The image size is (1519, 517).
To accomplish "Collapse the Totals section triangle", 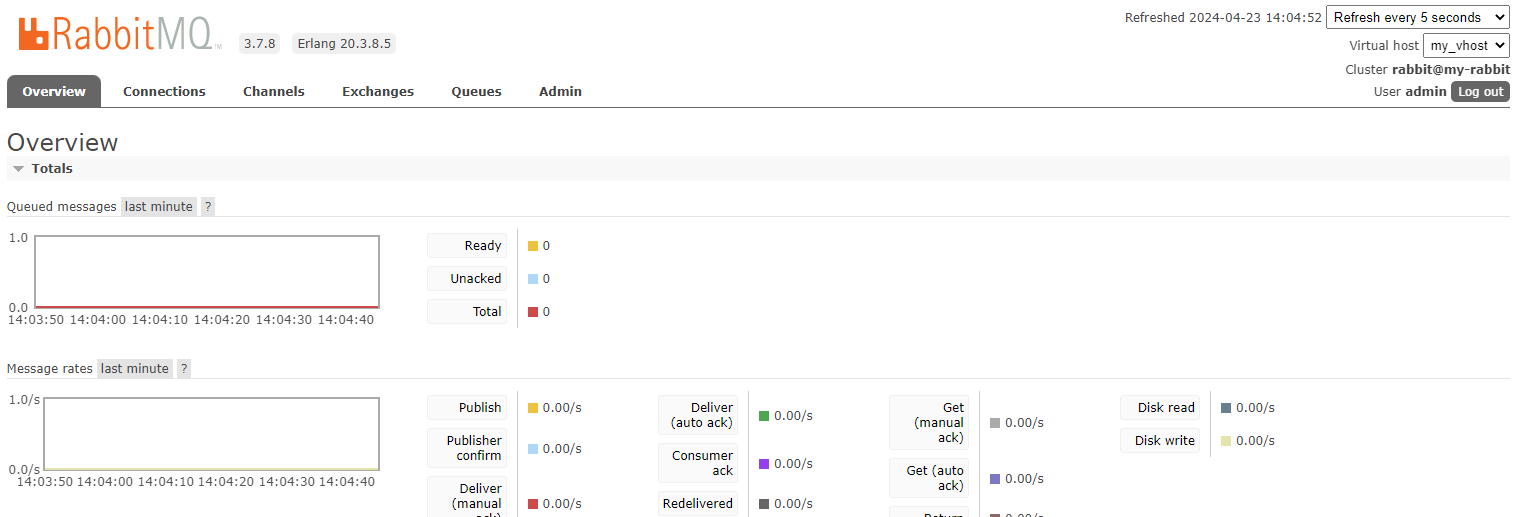I will pyautogui.click(x=18, y=169).
